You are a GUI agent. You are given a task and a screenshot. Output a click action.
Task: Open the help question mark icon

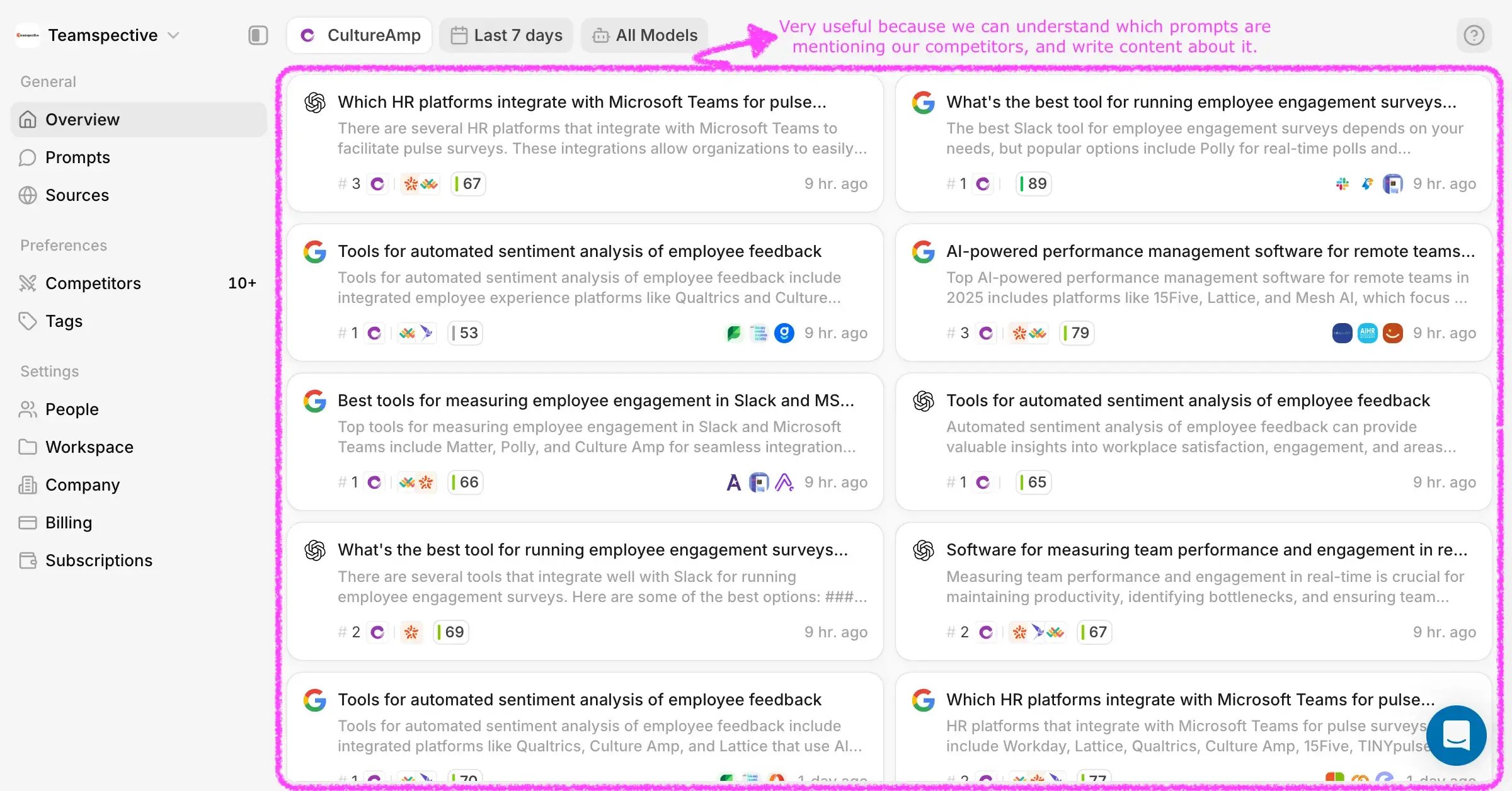[1474, 35]
